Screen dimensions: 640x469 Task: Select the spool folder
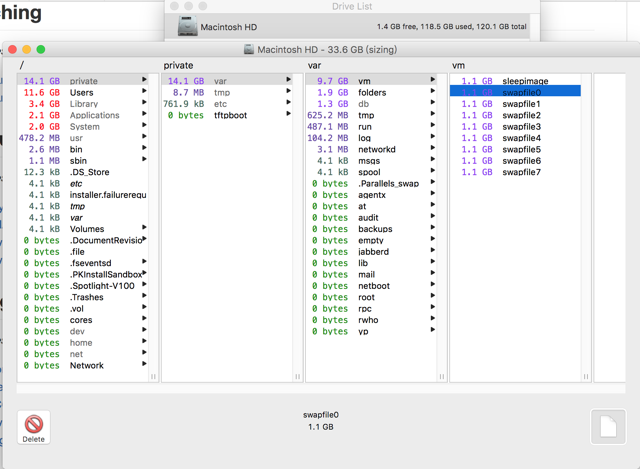pos(371,172)
